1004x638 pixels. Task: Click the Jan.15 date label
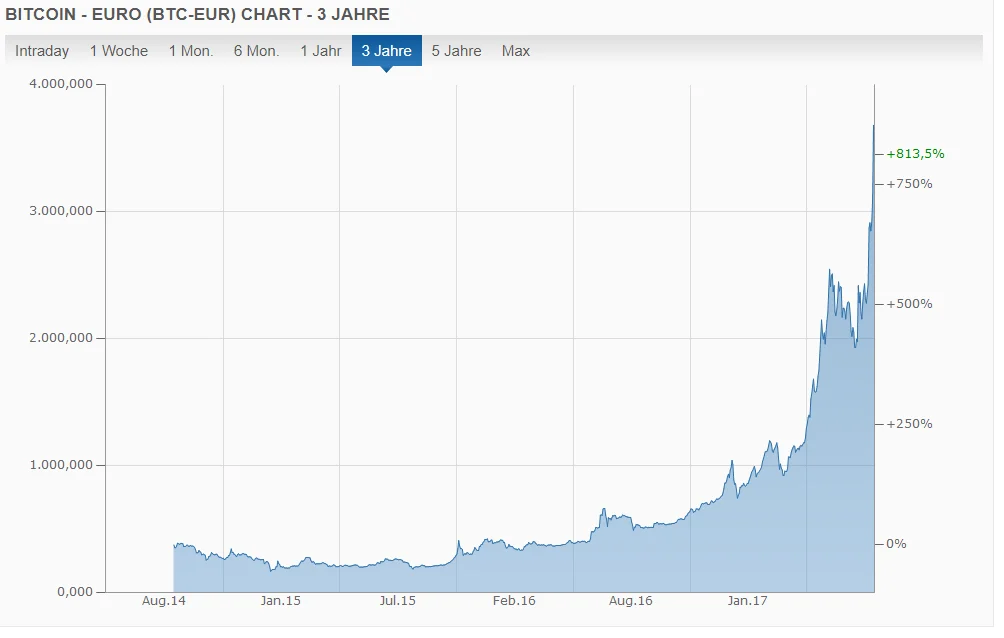[280, 601]
